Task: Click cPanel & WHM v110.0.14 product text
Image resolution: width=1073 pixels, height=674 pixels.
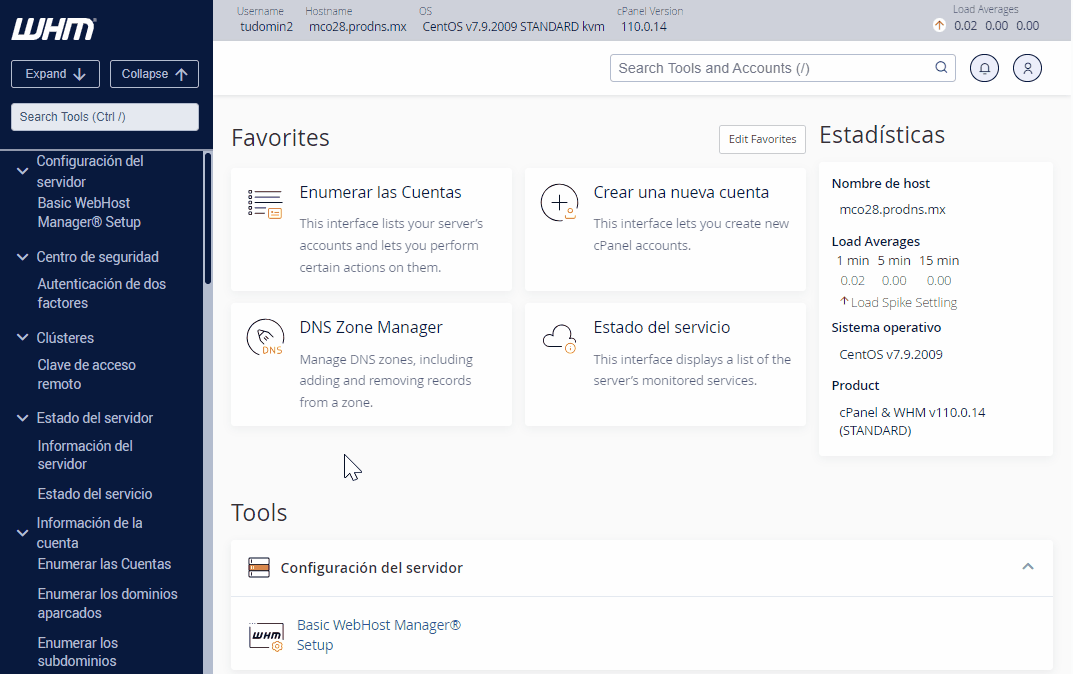Action: 912,422
